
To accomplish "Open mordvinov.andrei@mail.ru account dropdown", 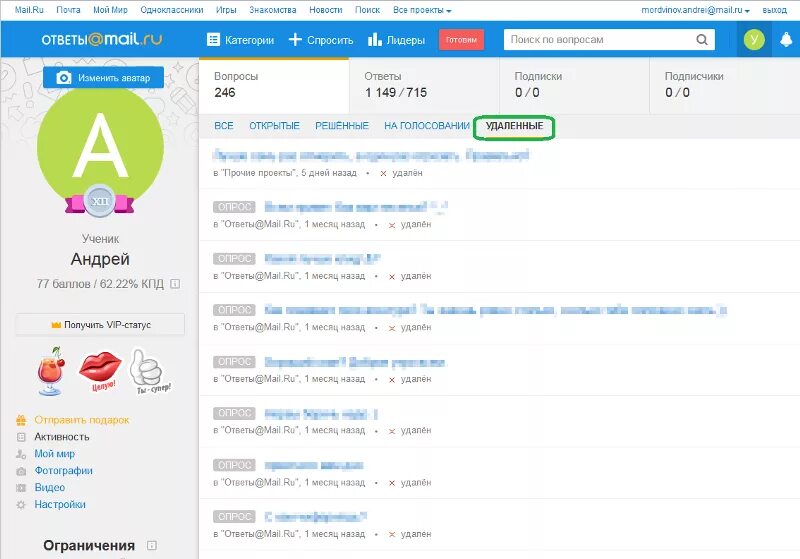I will pos(695,10).
